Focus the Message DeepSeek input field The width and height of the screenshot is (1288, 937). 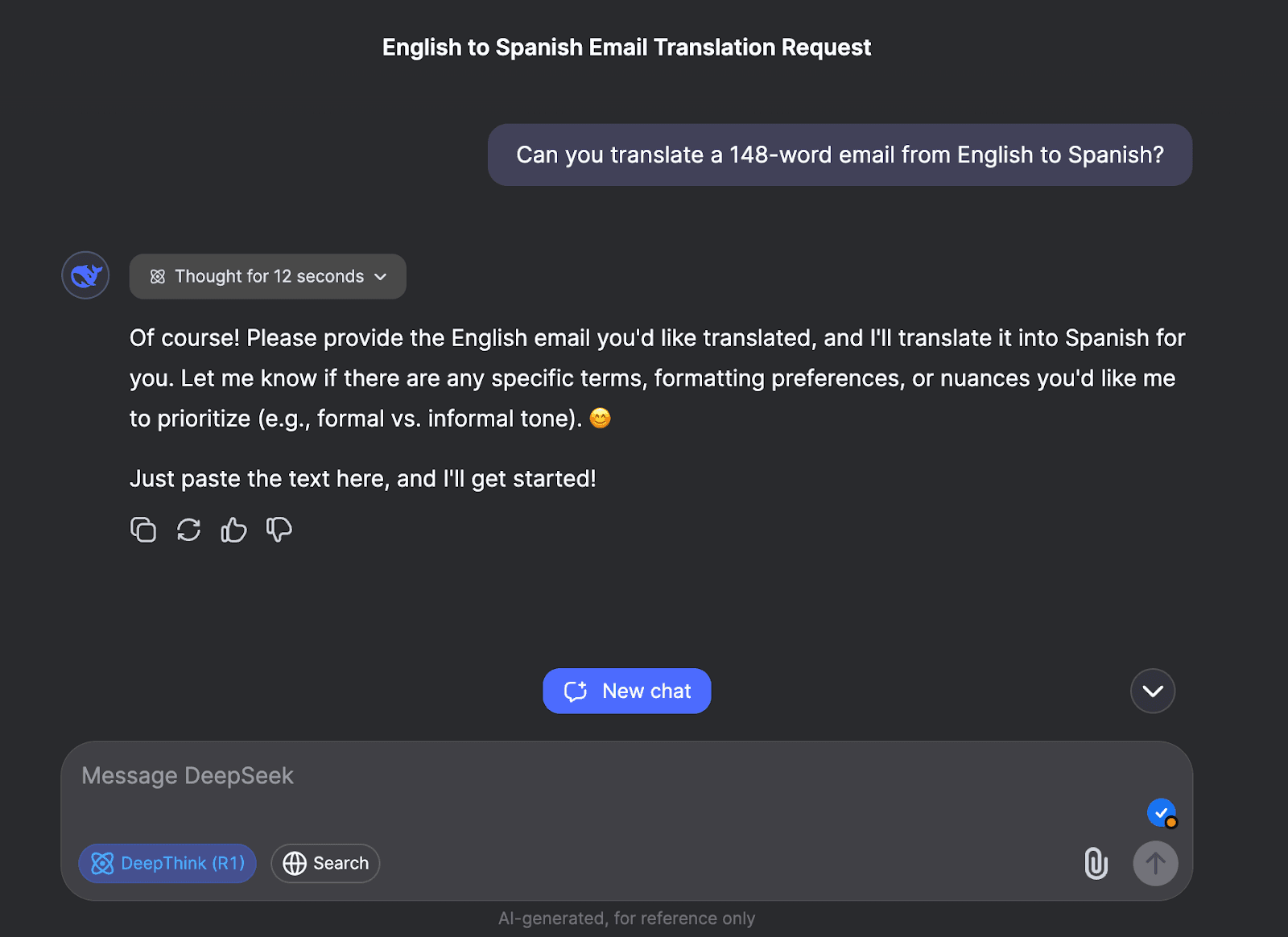[563, 776]
